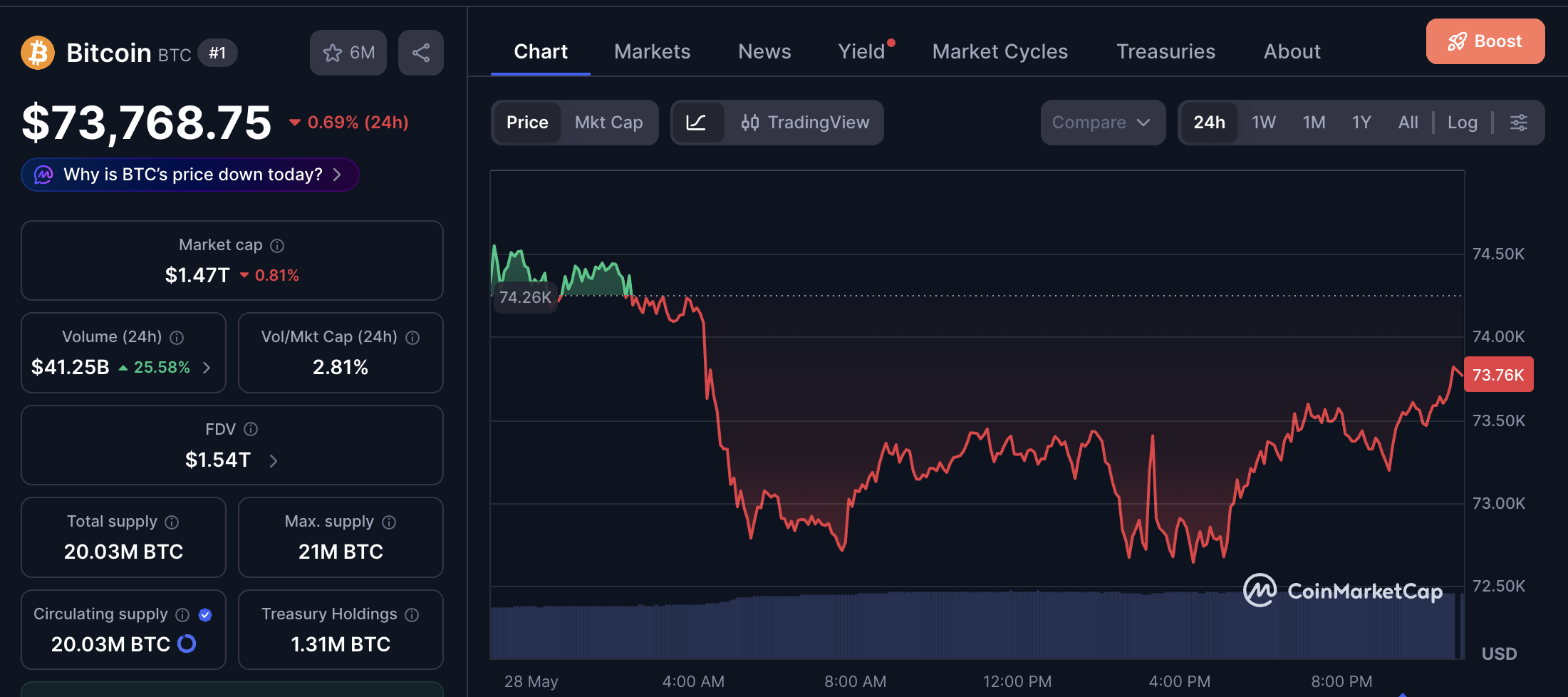Click the $41.25B volume value
Viewport: 1568px width, 697px height.
71,368
